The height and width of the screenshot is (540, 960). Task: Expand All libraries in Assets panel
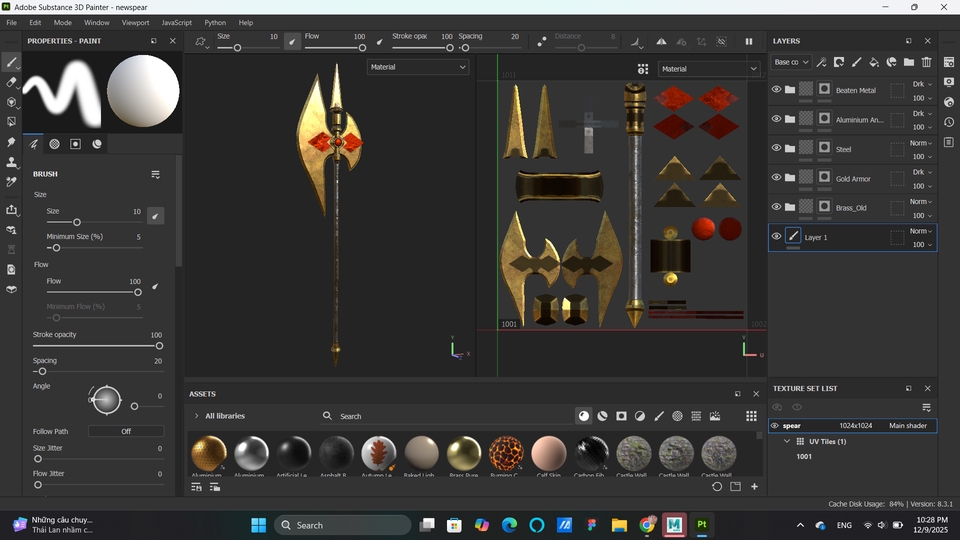tap(196, 416)
